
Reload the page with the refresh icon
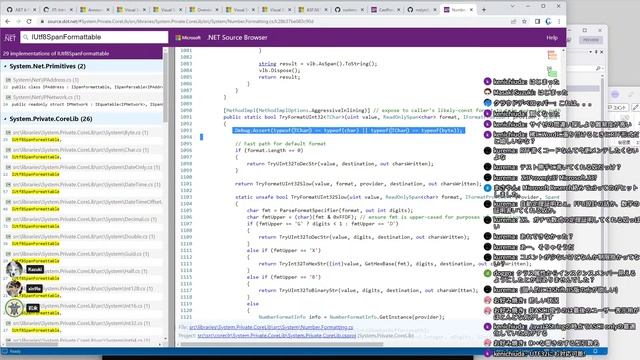tap(29, 21)
